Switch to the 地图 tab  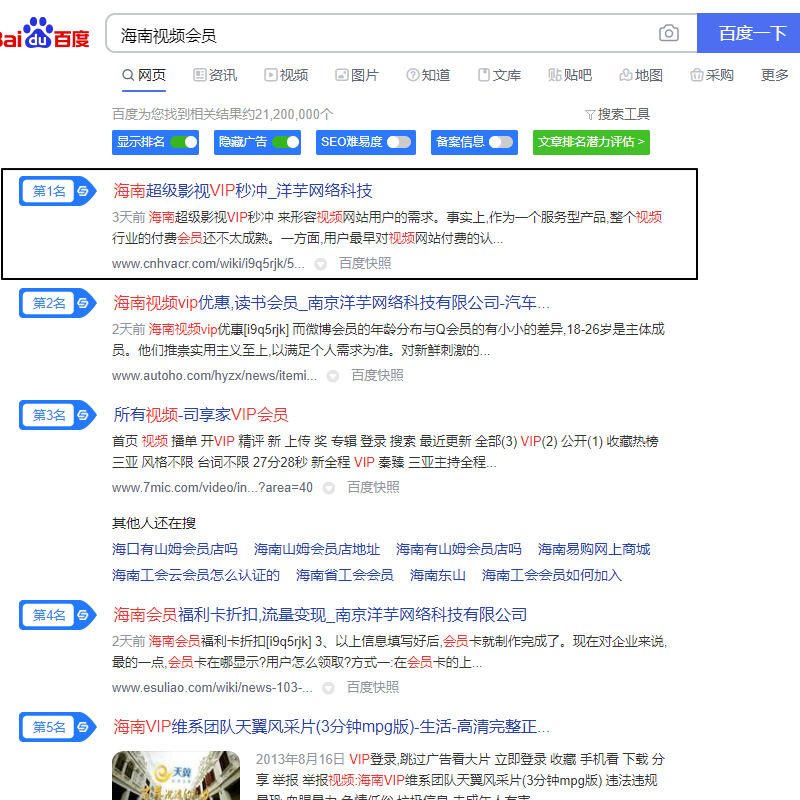tap(641, 75)
